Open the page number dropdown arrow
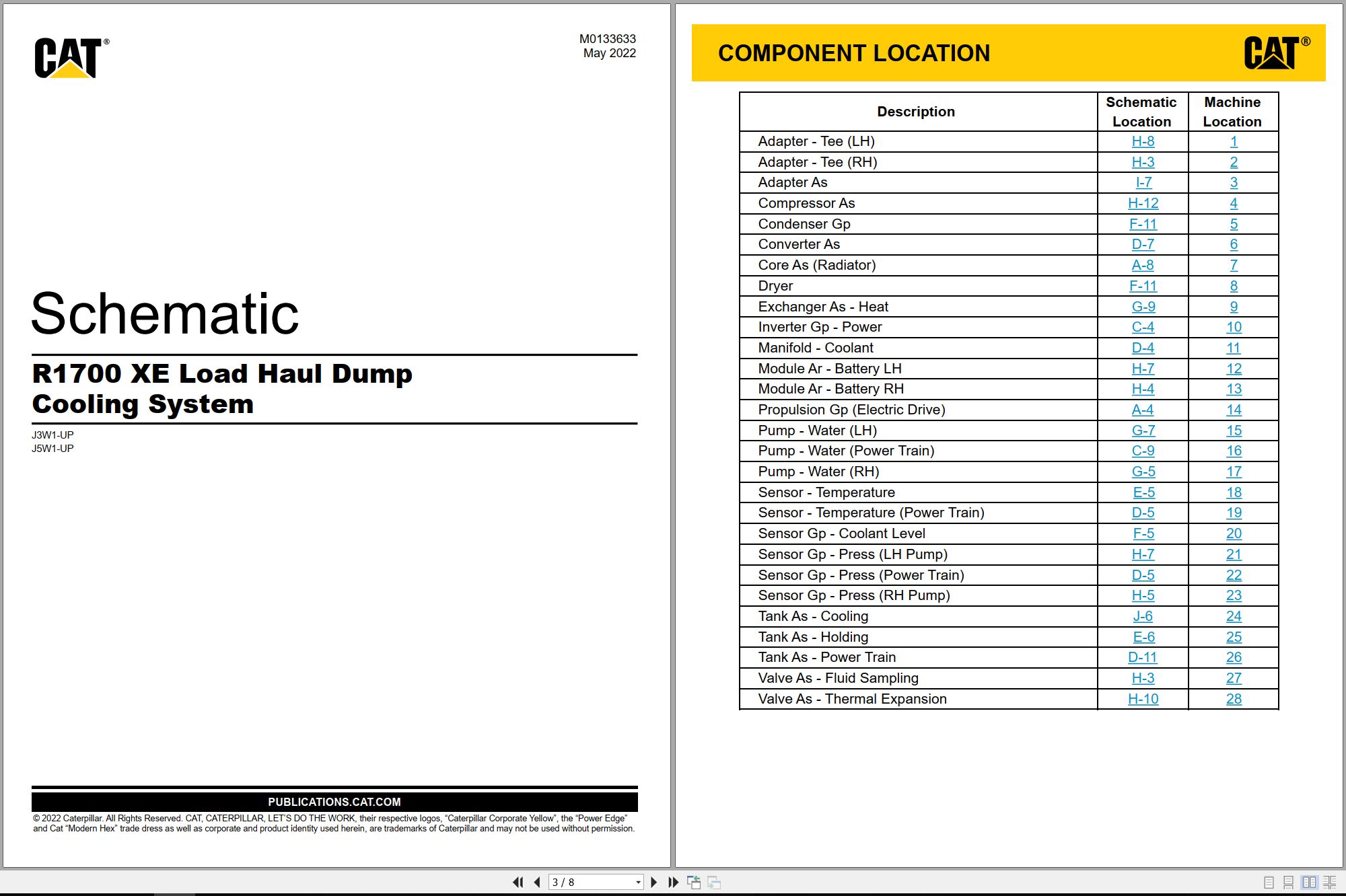This screenshot has width=1346, height=896. (x=638, y=882)
